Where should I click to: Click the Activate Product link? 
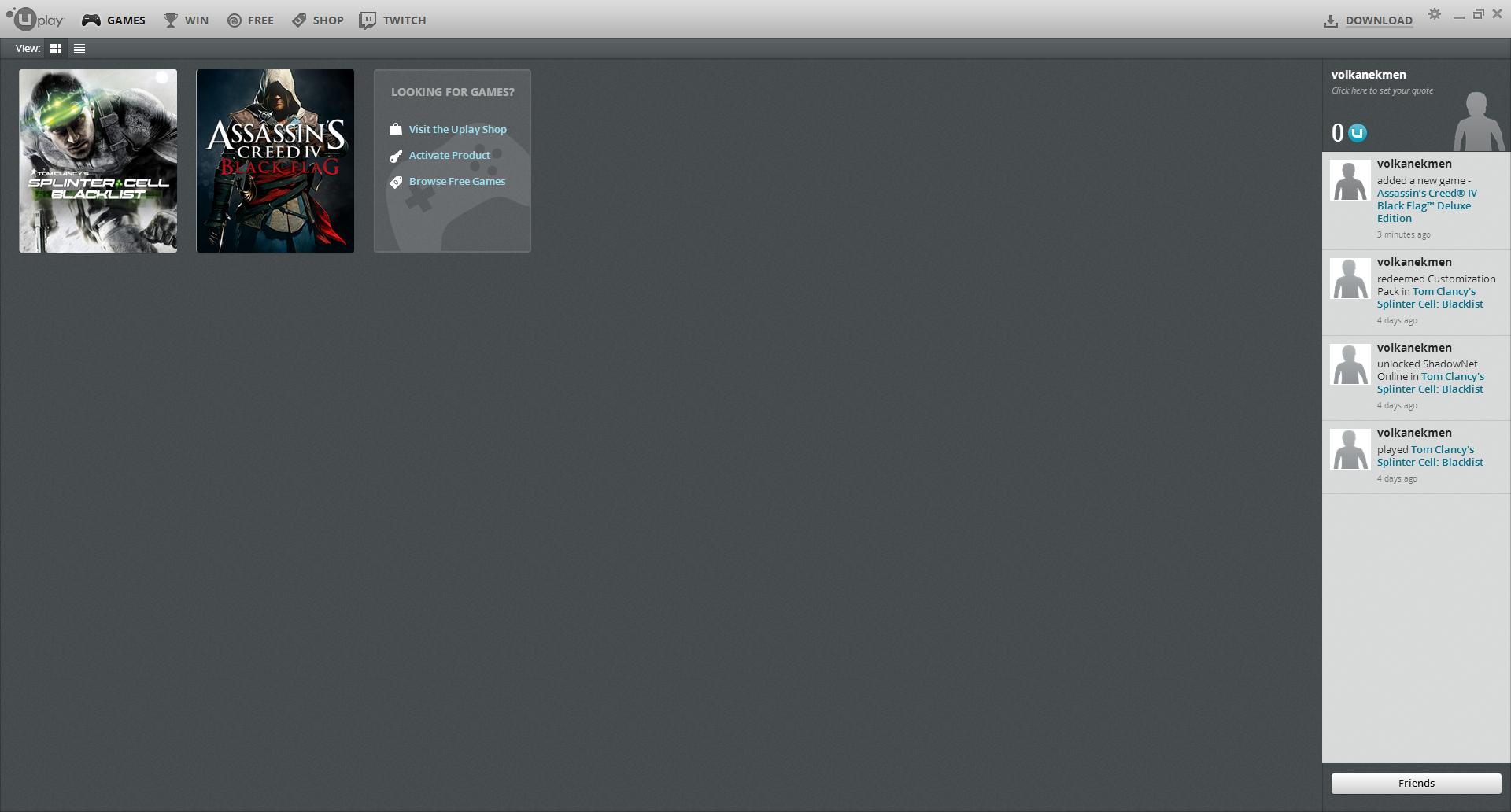point(449,155)
